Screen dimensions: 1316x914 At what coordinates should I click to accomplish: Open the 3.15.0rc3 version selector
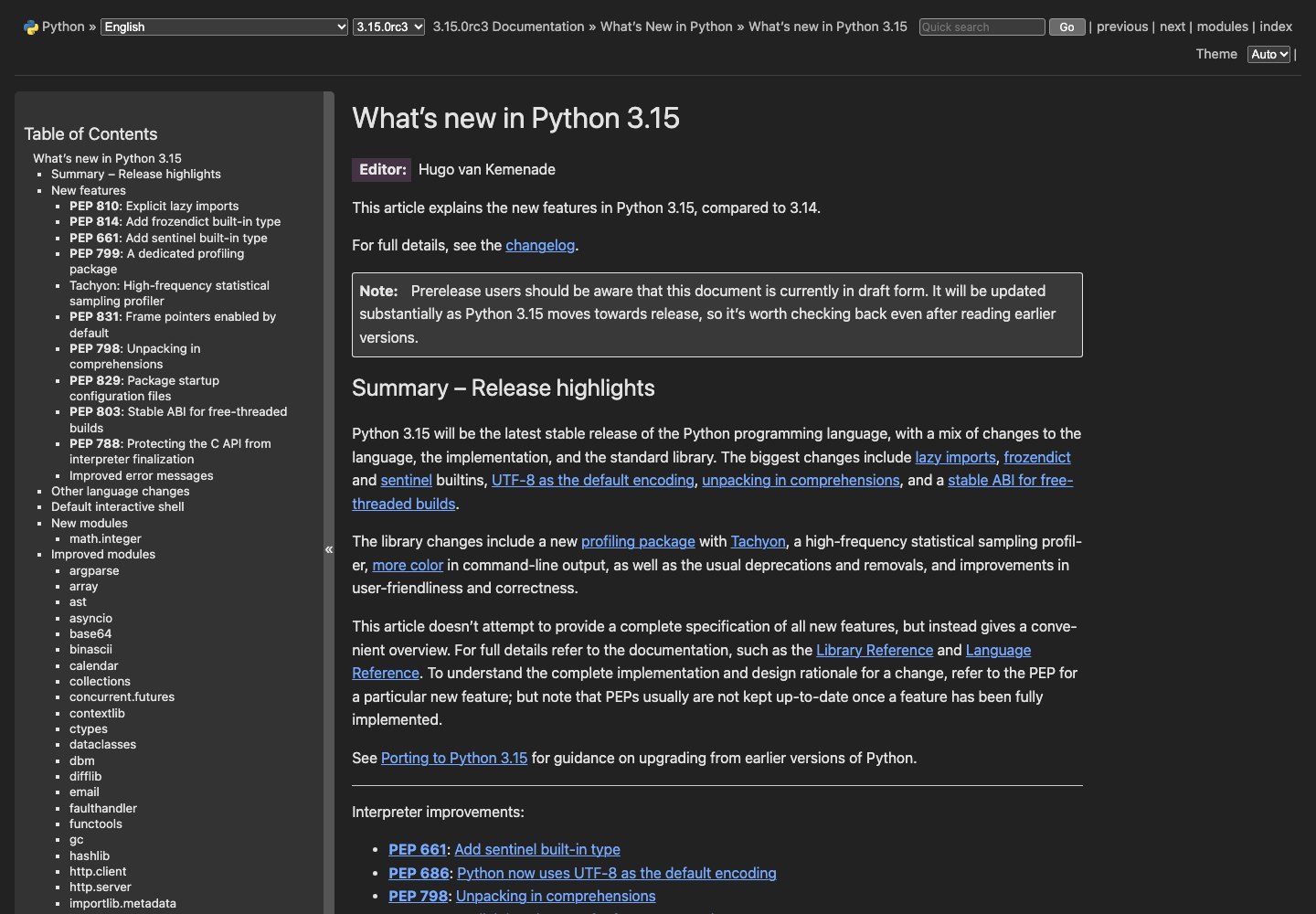click(x=389, y=27)
